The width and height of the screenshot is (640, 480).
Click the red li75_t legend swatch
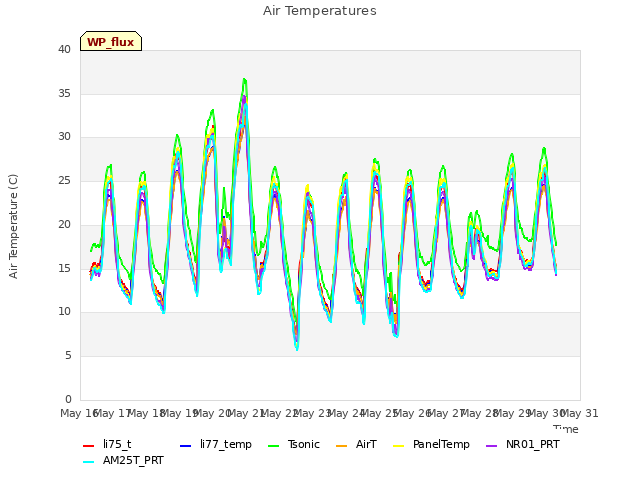pos(89,446)
